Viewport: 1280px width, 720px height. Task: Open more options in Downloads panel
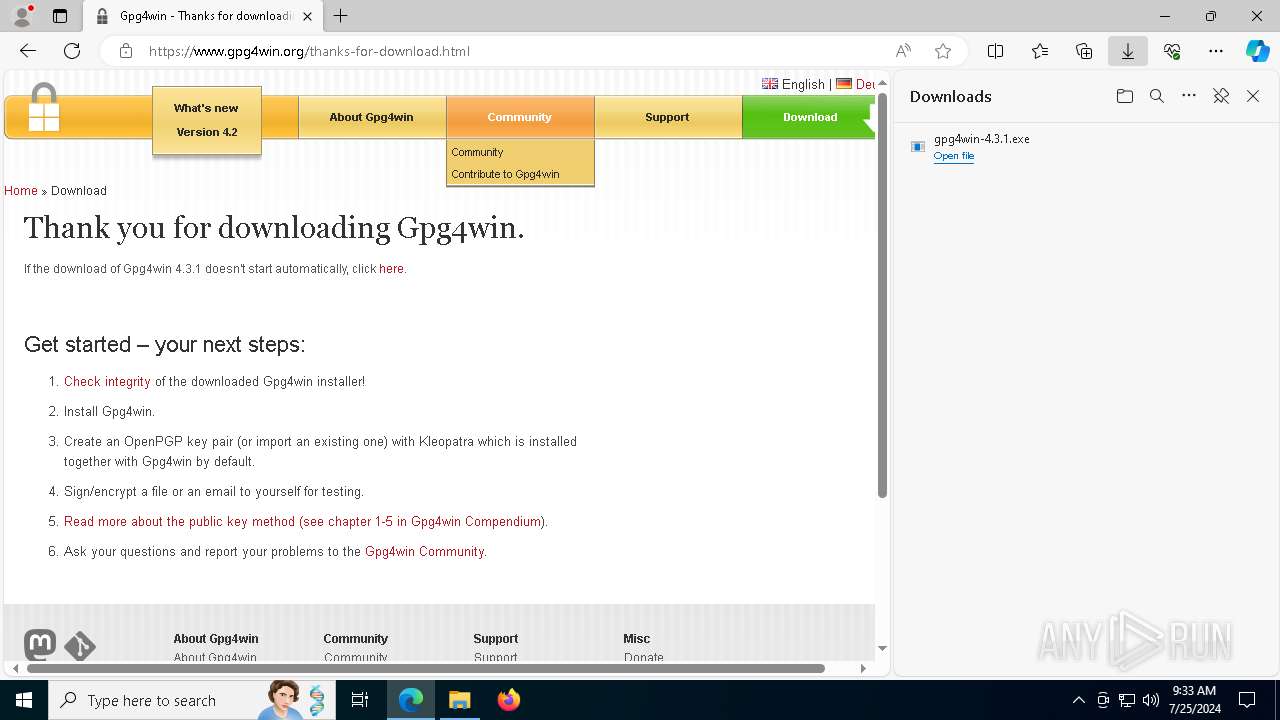click(1189, 96)
